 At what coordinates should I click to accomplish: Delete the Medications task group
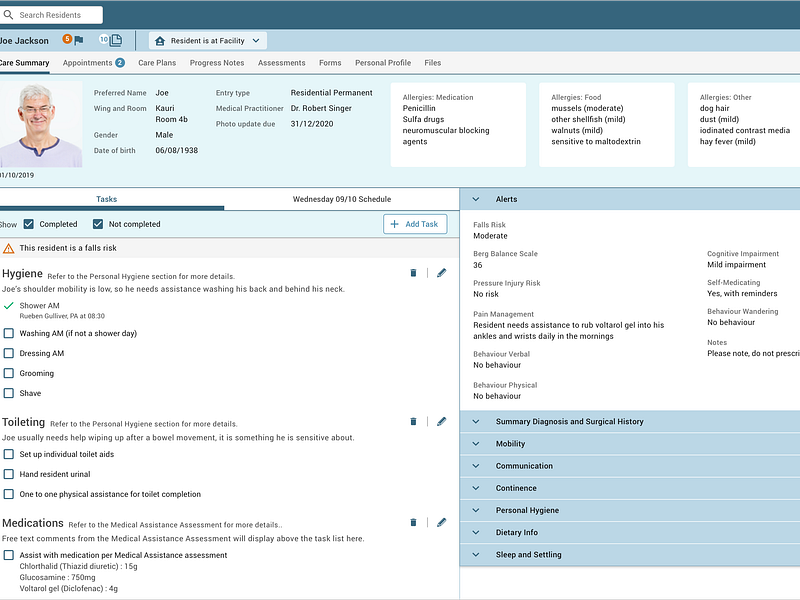point(413,522)
